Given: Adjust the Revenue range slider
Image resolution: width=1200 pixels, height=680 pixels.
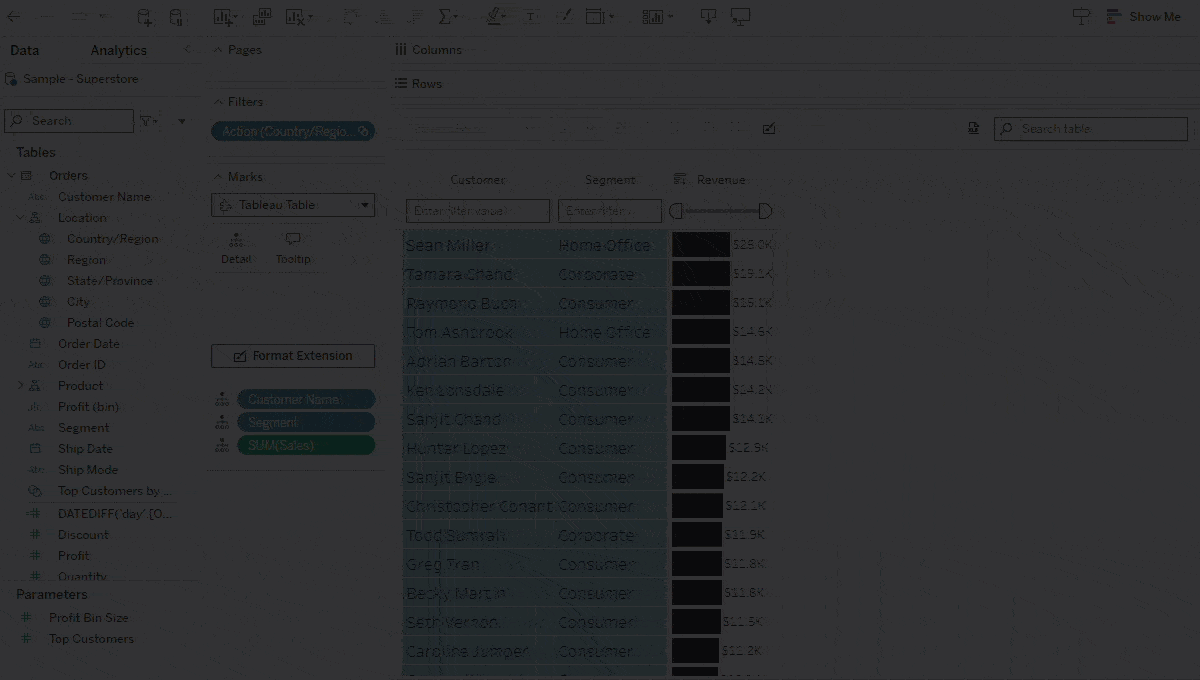Looking at the screenshot, I should click(722, 211).
